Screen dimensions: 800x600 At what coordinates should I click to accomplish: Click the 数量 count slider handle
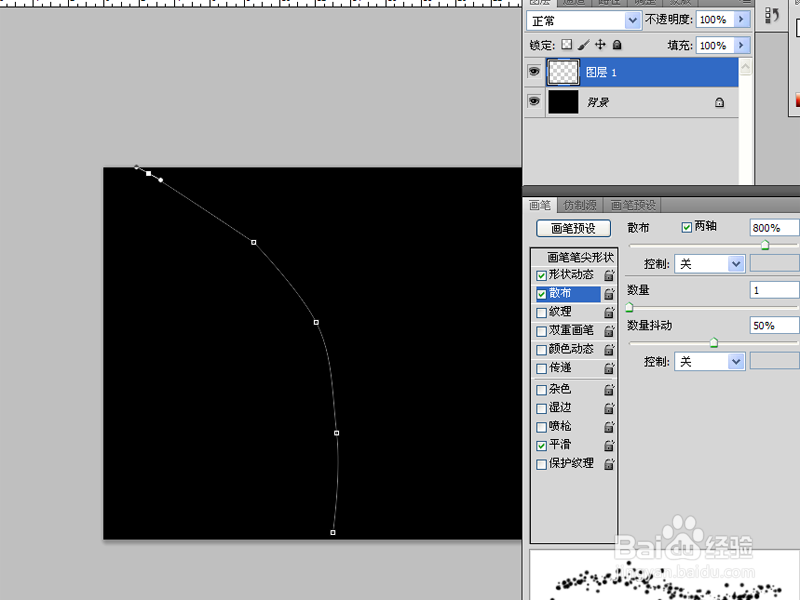(630, 307)
